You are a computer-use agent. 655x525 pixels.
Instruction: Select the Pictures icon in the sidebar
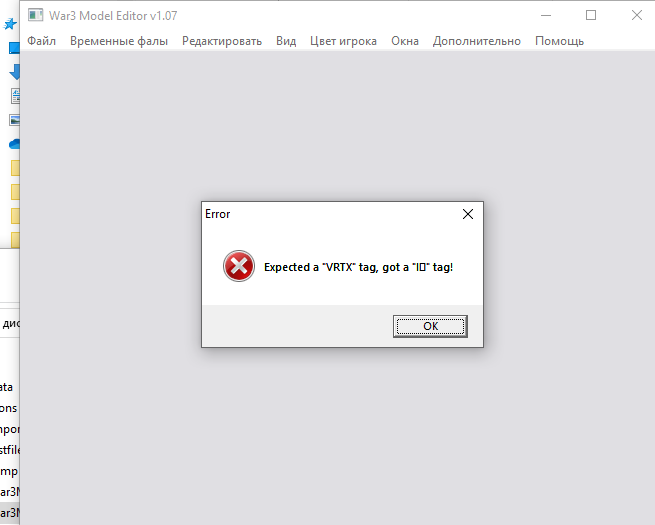coord(14,120)
